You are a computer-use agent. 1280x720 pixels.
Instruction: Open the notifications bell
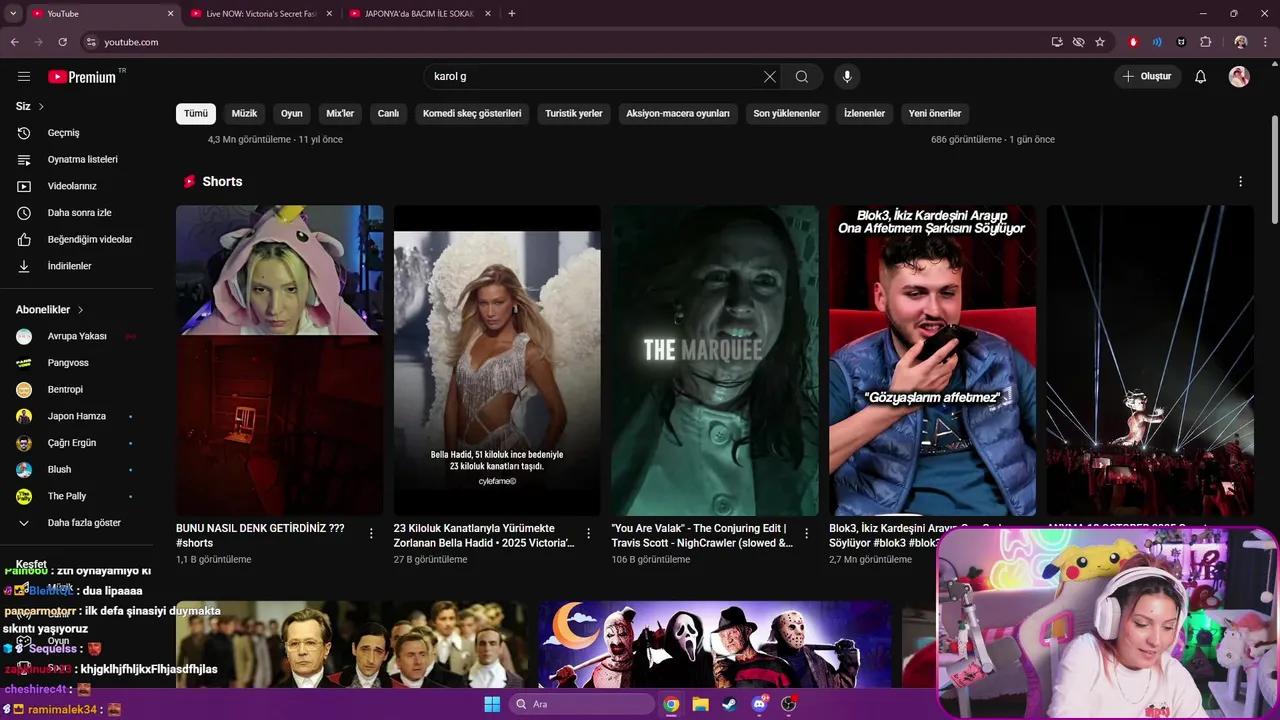click(x=1201, y=77)
